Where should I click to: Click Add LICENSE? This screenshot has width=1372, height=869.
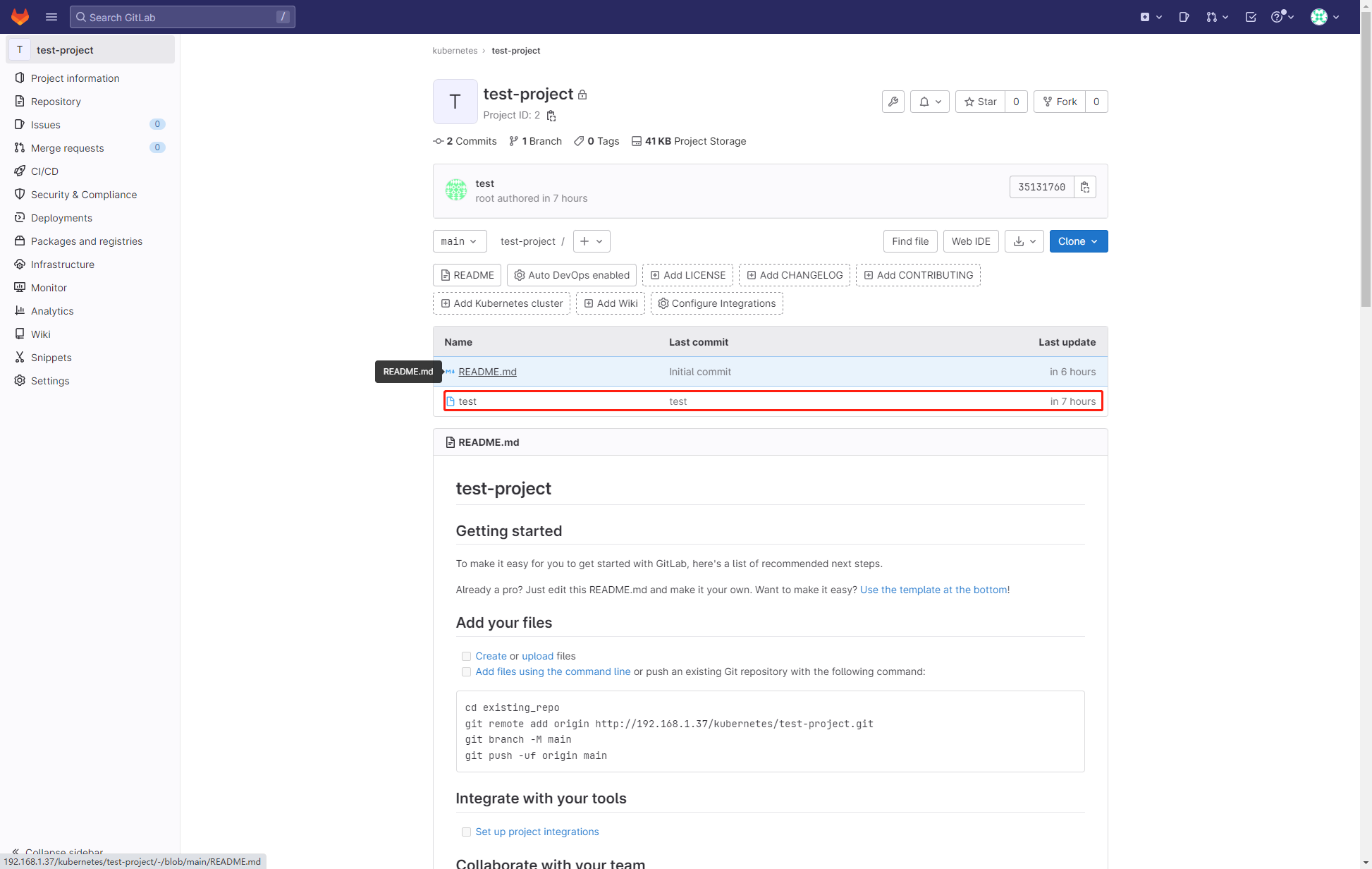(687, 275)
